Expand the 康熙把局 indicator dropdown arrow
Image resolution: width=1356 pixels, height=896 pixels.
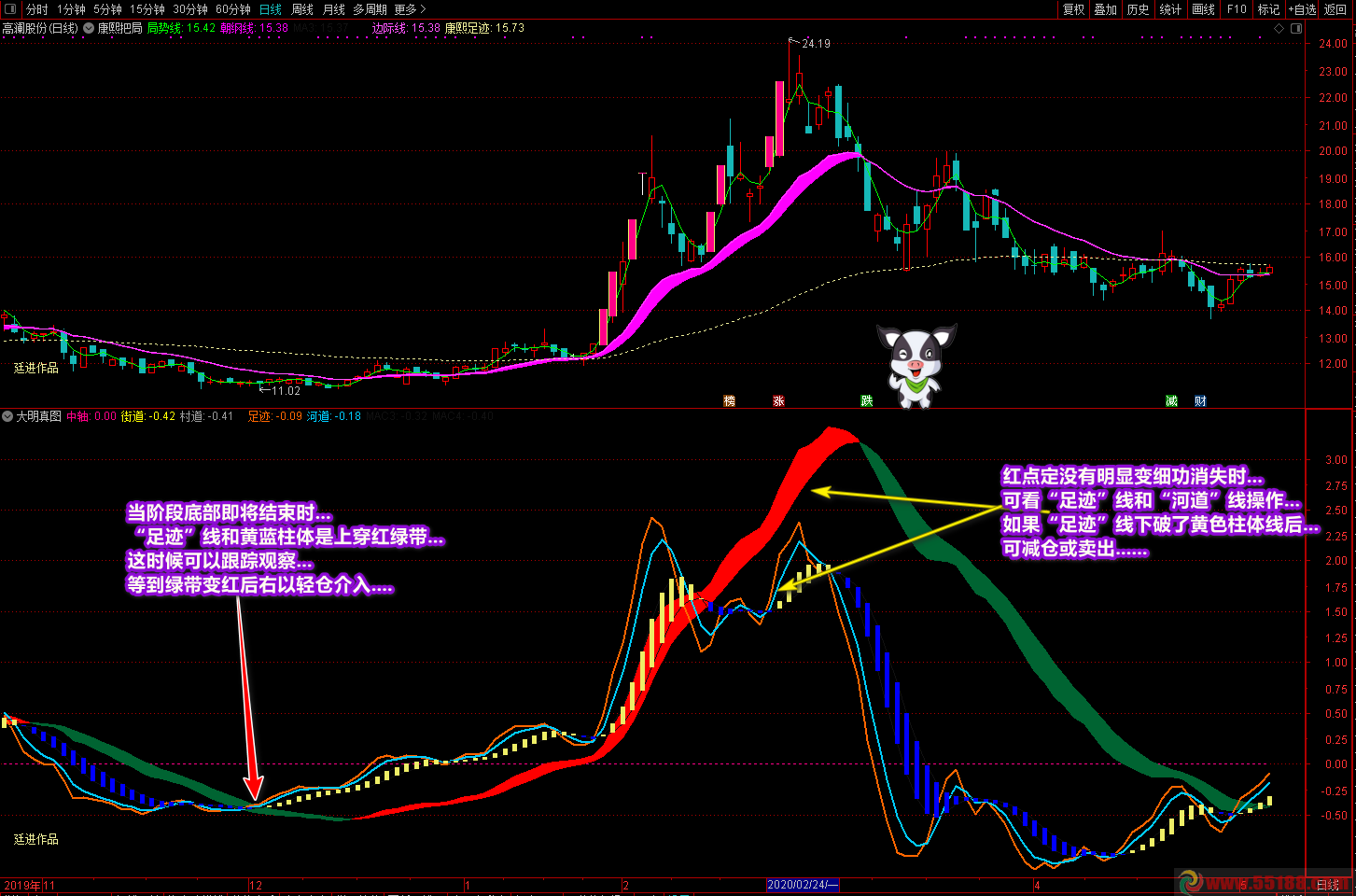point(89,28)
